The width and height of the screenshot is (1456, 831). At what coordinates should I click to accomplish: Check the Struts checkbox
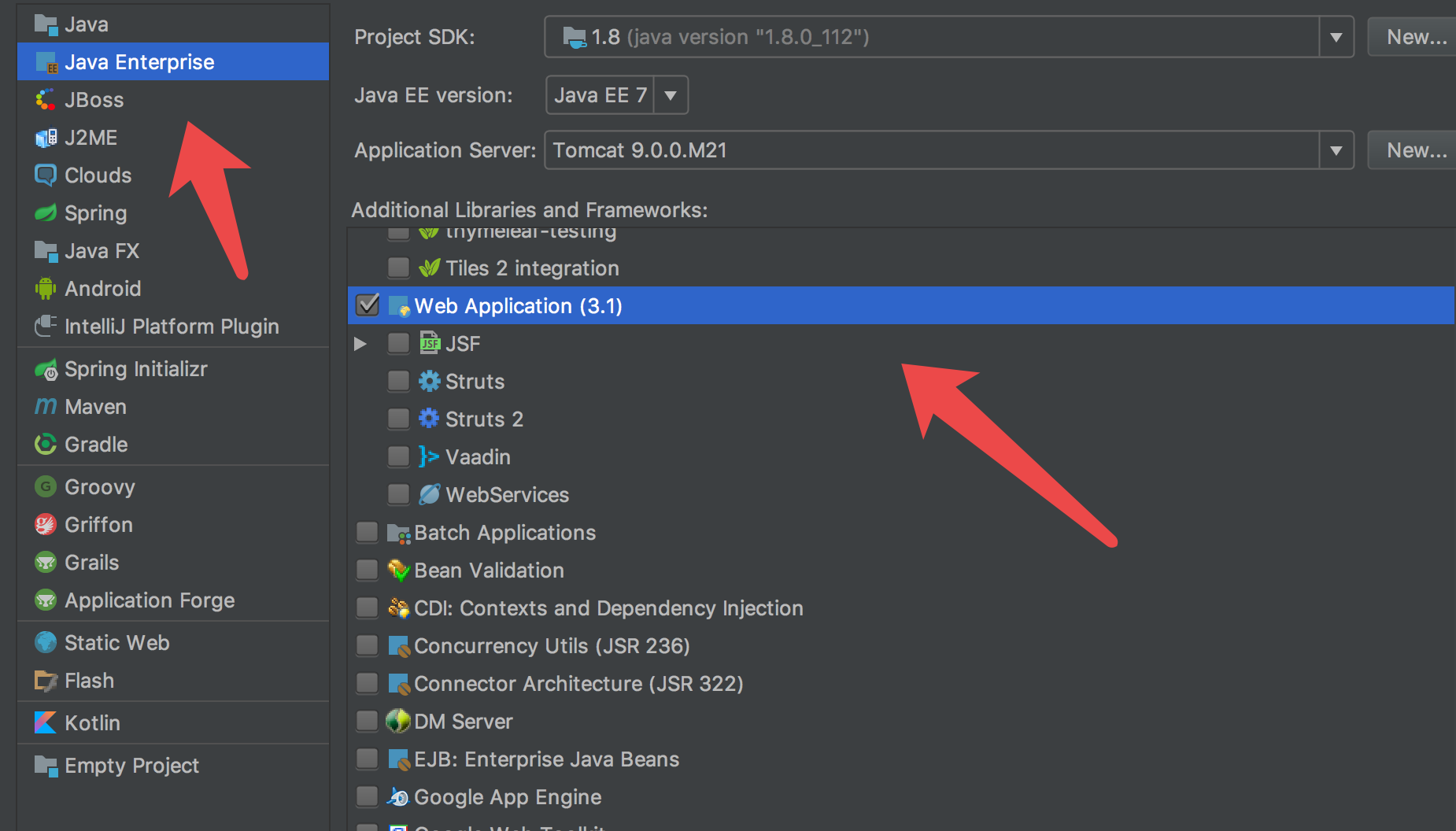[399, 381]
